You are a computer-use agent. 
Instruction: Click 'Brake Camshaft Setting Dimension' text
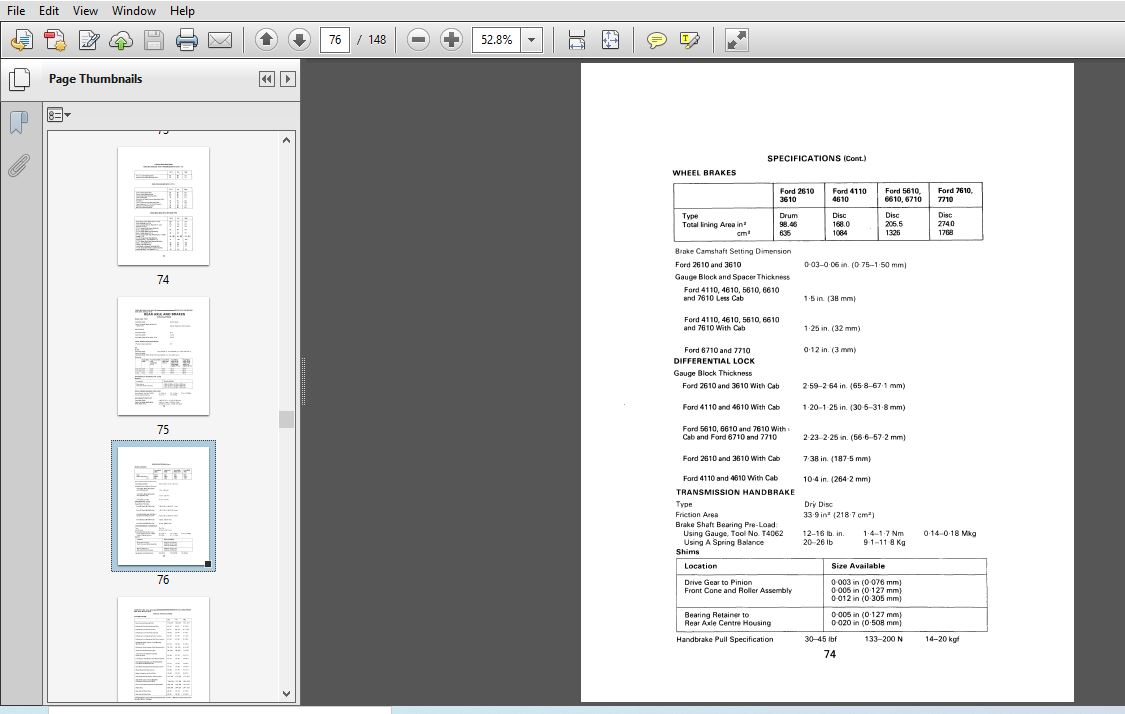click(x=733, y=252)
